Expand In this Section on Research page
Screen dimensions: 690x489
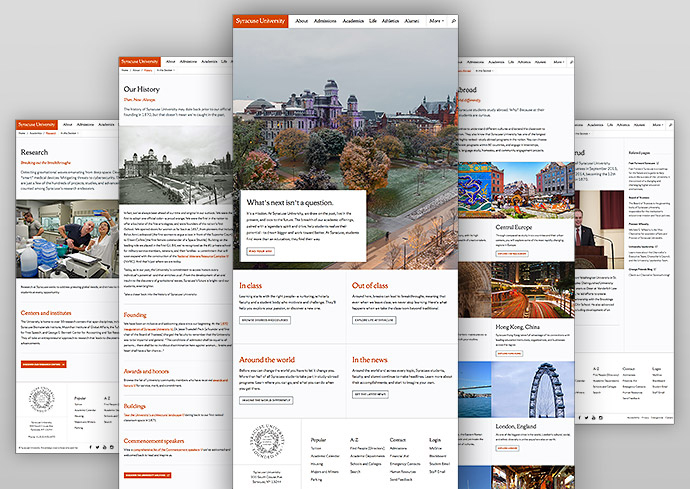70,133
